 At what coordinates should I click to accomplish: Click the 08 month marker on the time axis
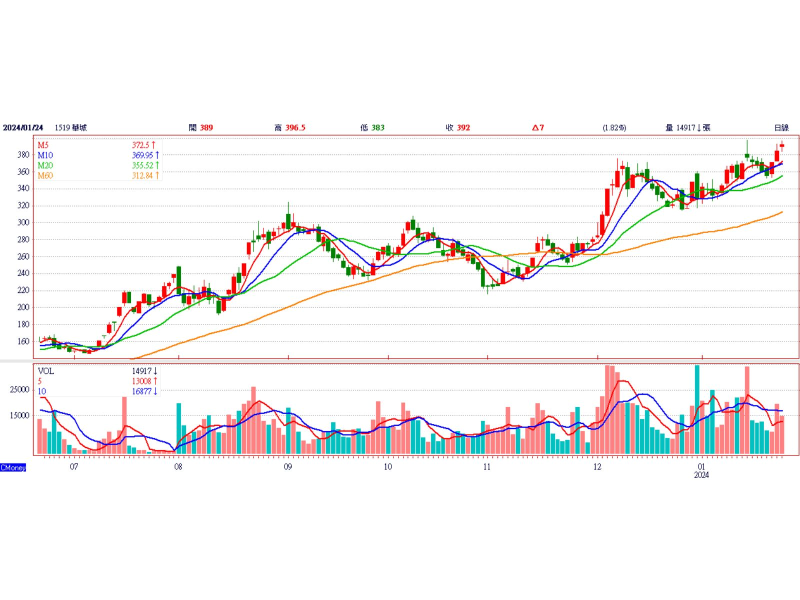point(178,467)
